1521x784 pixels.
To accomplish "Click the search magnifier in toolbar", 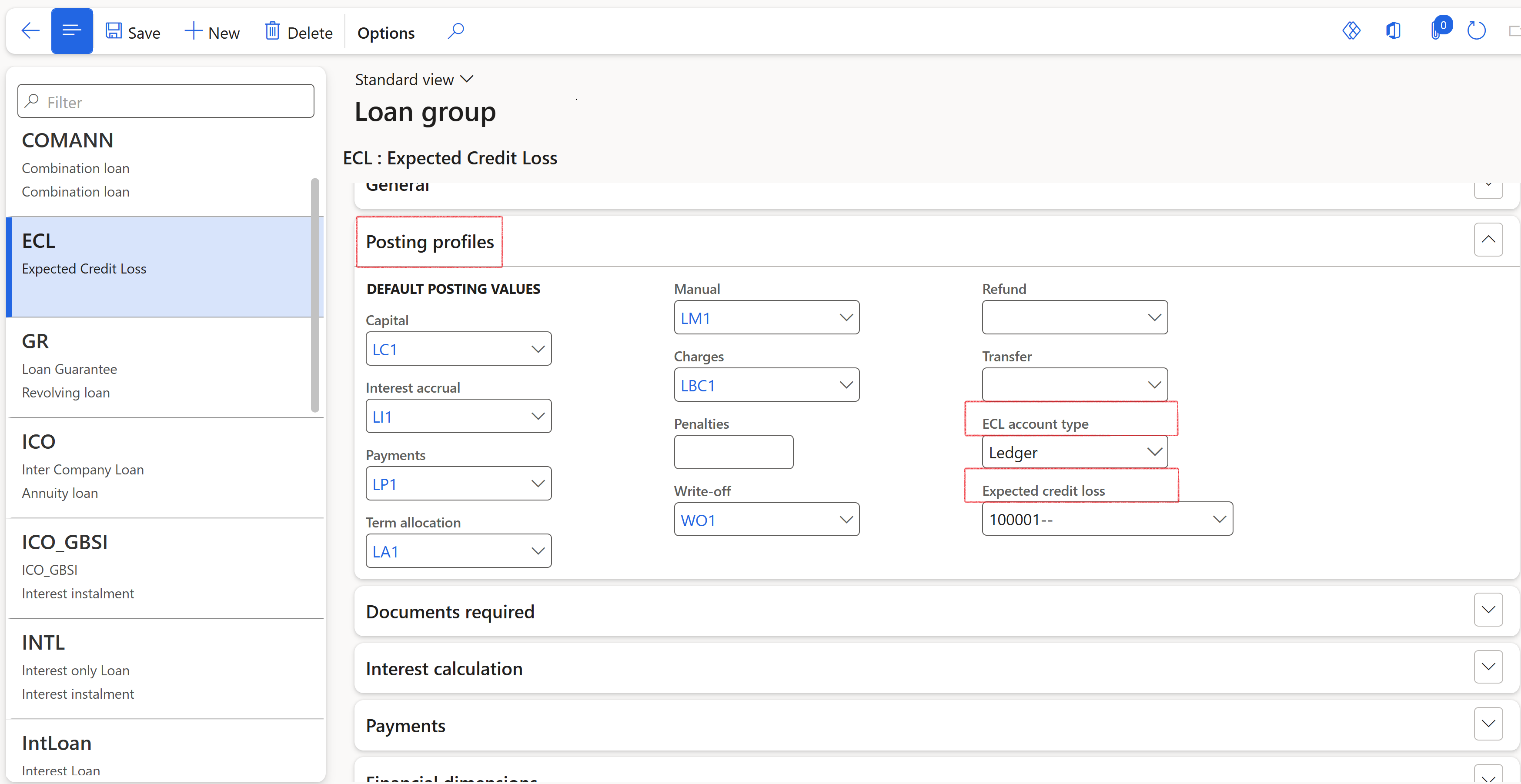I will click(x=455, y=31).
